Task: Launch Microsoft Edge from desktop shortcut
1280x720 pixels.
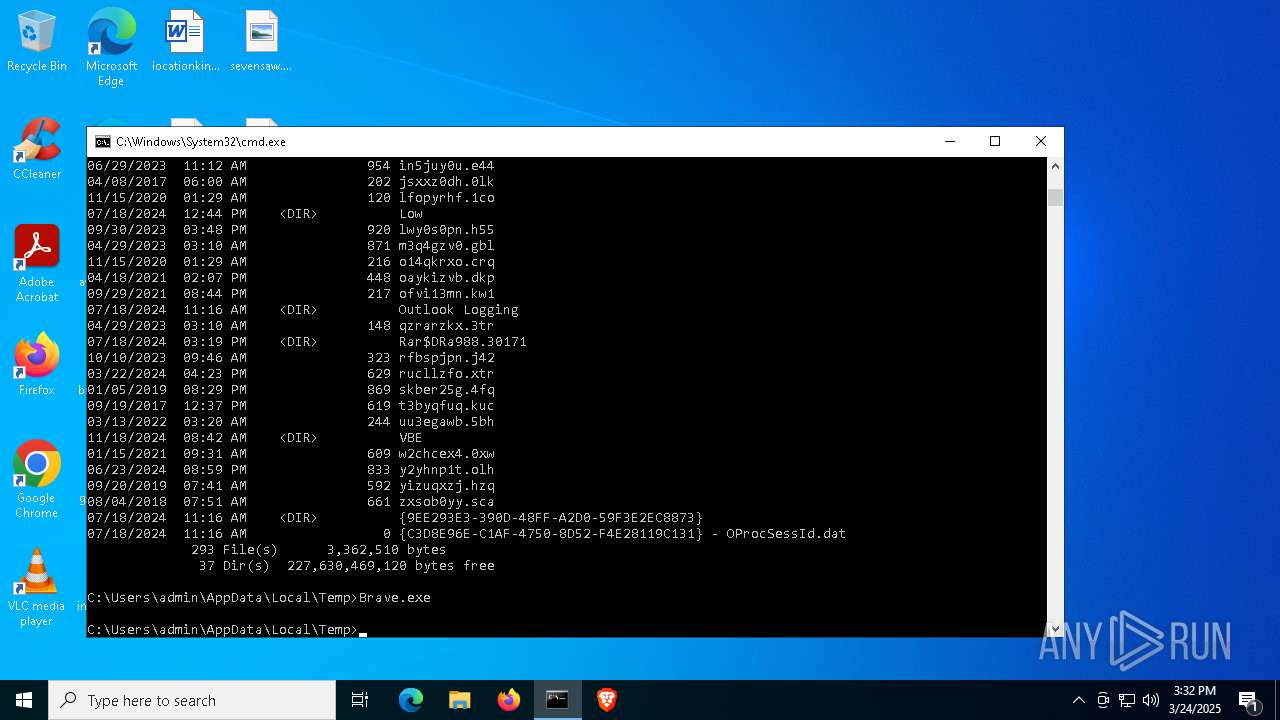Action: [x=111, y=47]
